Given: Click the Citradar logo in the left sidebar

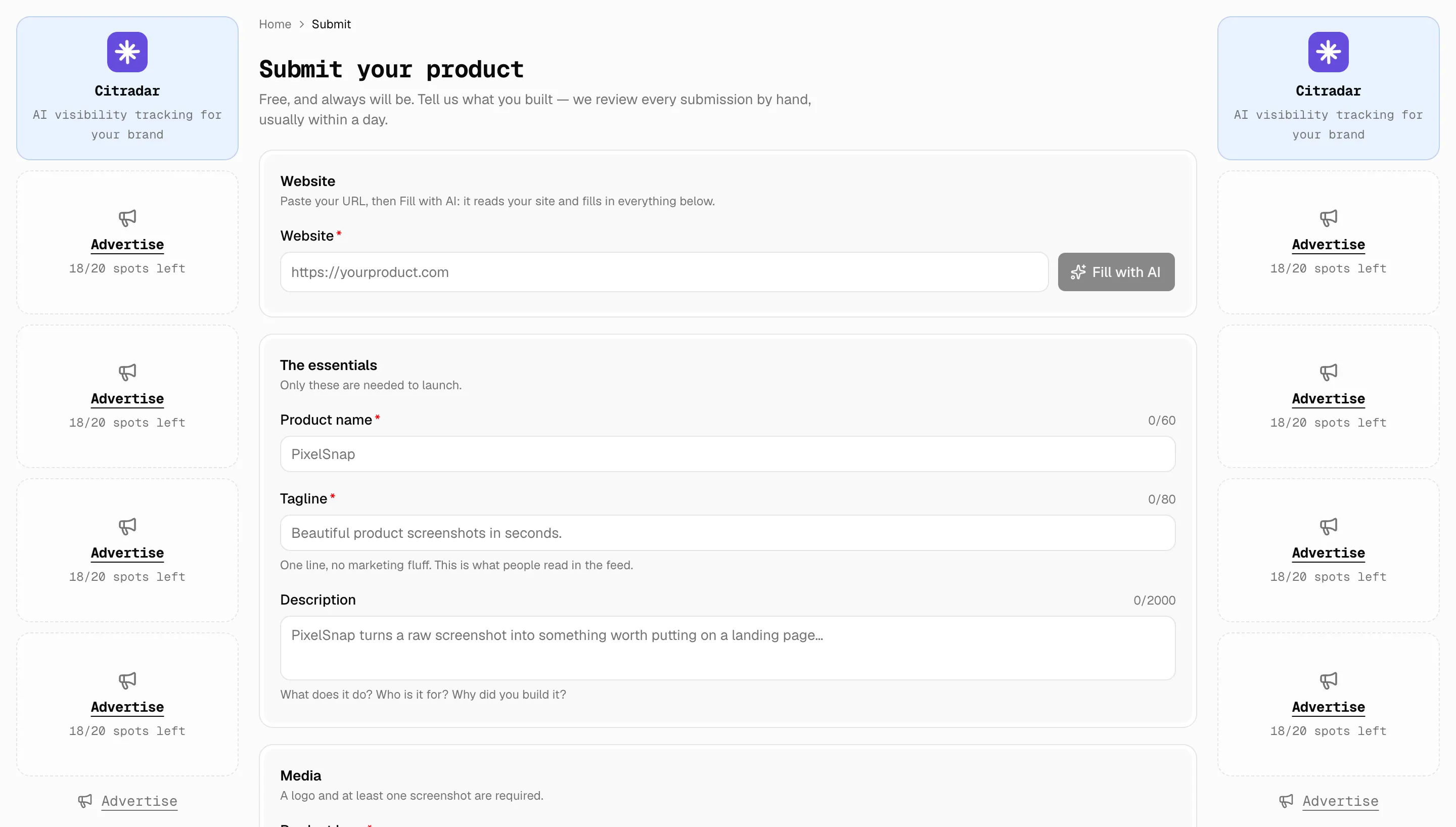Looking at the screenshot, I should coord(127,52).
